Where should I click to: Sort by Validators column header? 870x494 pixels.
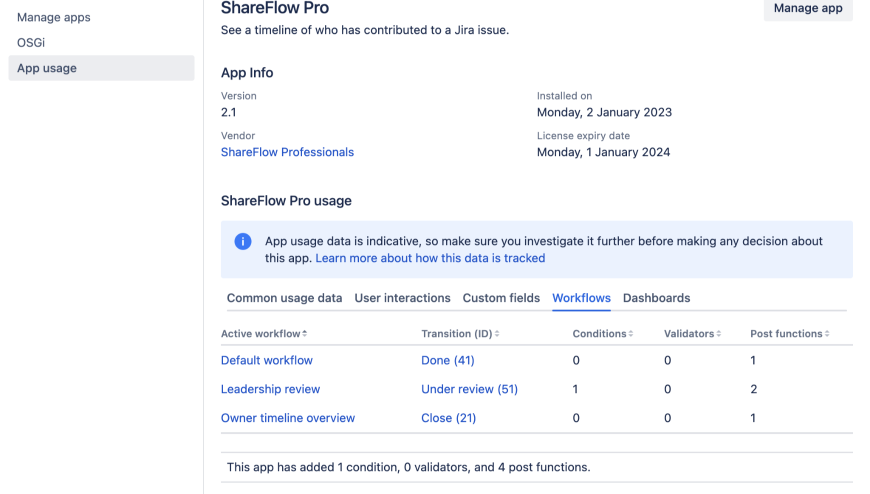[x=692, y=333]
